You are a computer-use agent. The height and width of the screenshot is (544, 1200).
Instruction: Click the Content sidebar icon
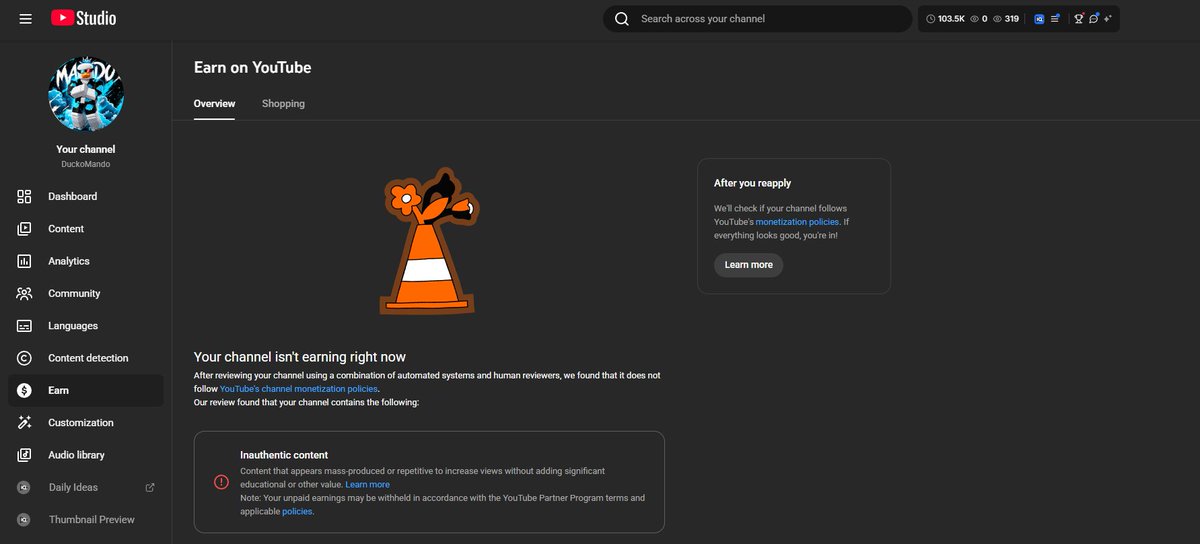click(x=25, y=229)
